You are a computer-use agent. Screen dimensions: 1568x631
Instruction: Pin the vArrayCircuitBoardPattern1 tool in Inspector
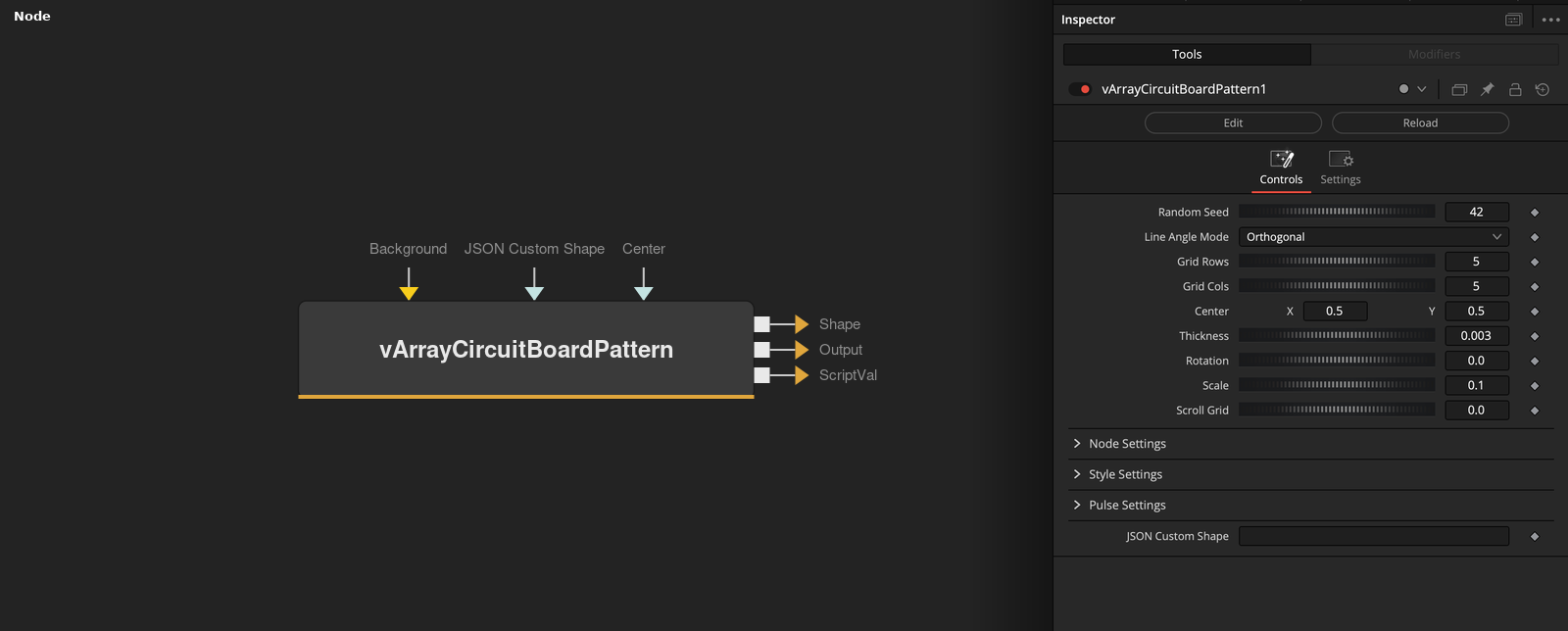(1487, 89)
